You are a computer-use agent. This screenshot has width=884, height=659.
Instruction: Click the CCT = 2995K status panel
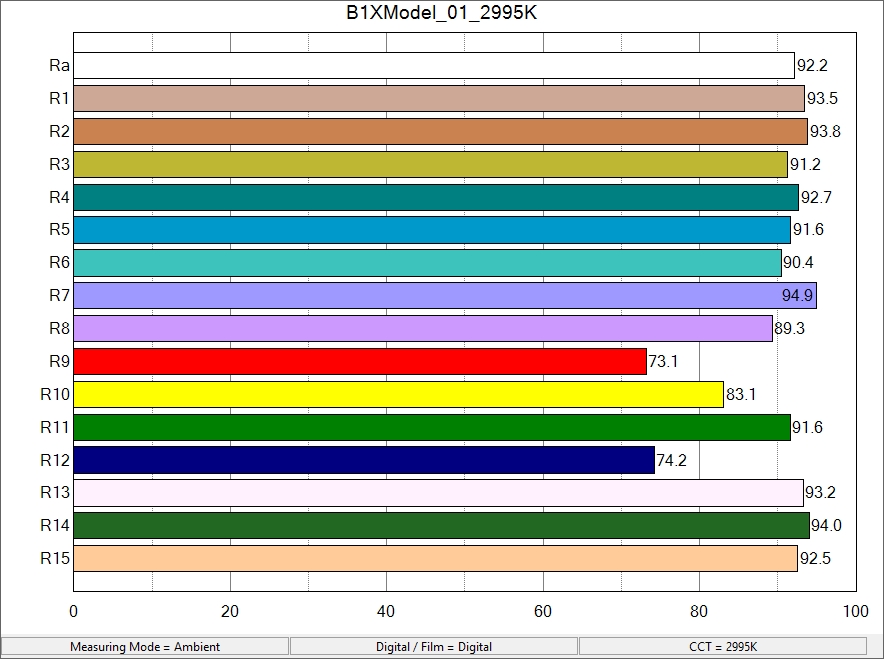(x=723, y=647)
